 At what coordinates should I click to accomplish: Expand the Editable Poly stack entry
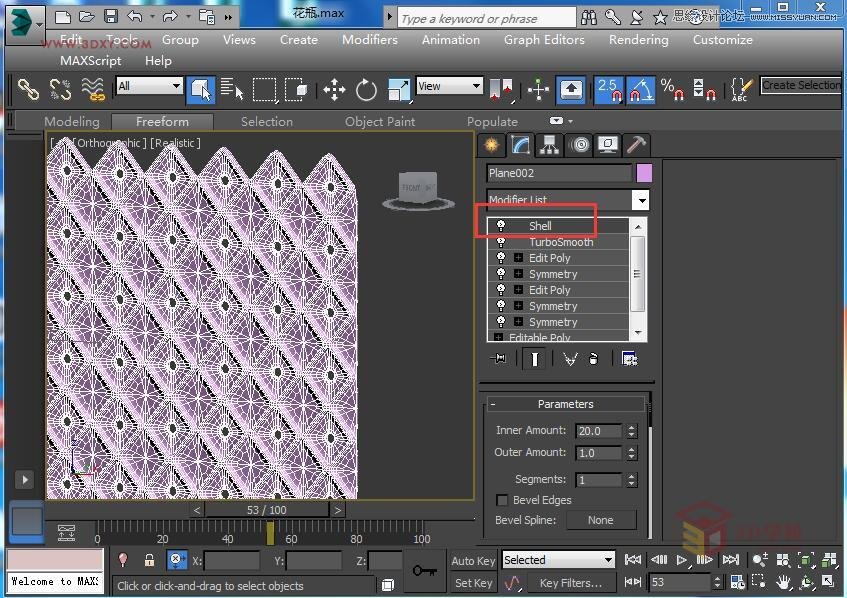pyautogui.click(x=499, y=338)
